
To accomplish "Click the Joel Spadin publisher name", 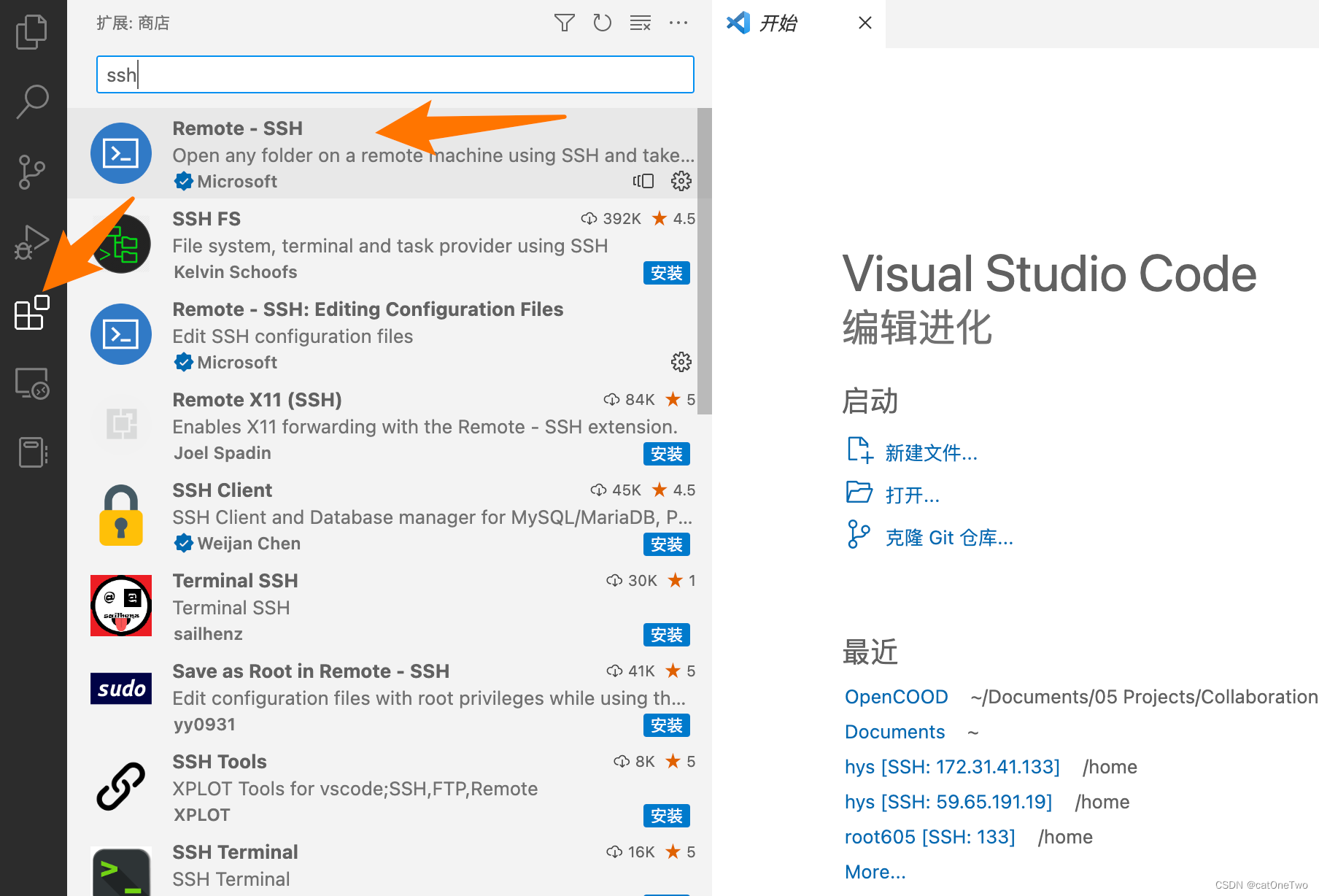I will (x=222, y=453).
